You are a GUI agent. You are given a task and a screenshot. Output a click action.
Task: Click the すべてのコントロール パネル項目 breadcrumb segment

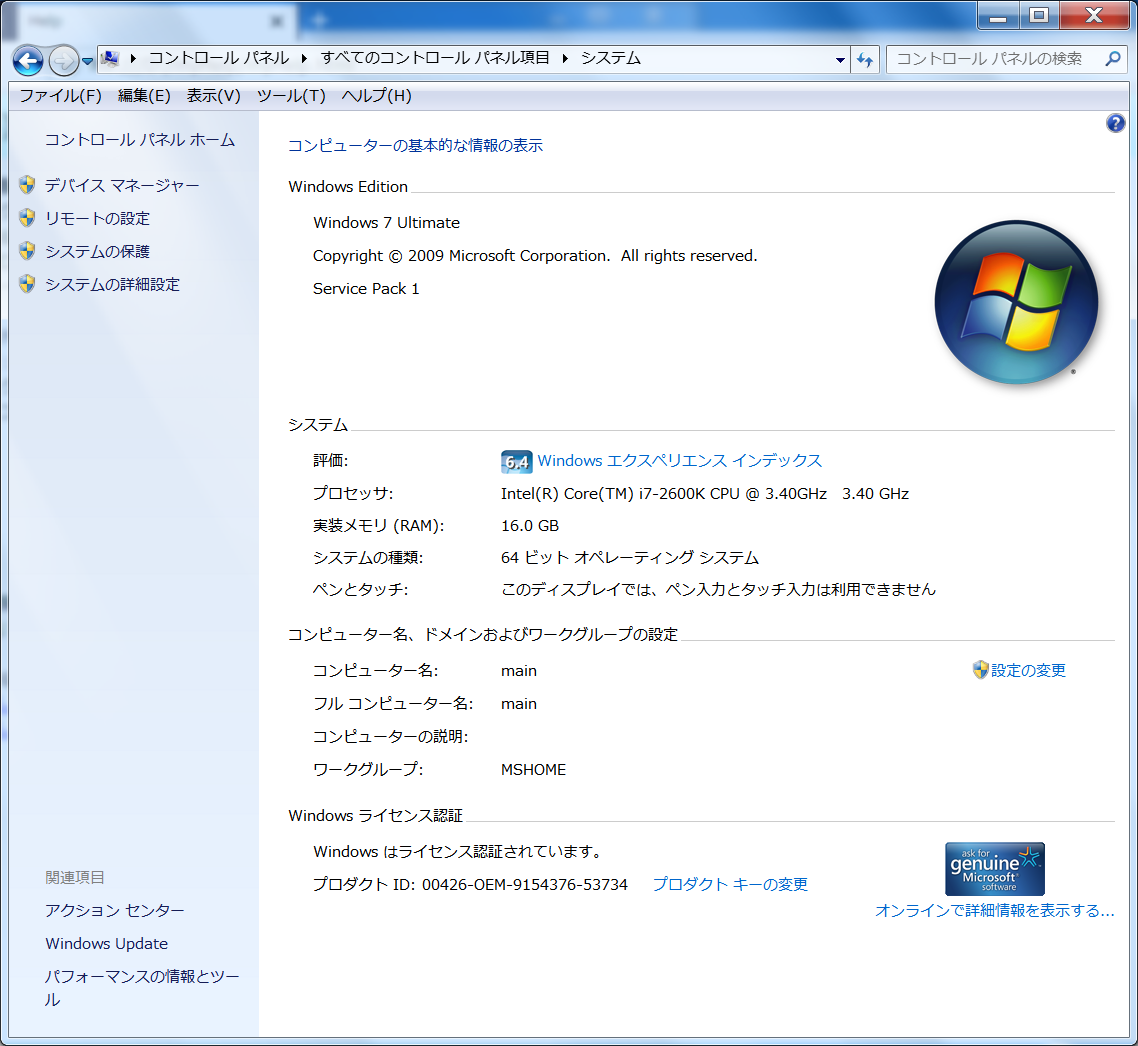pyautogui.click(x=435, y=58)
